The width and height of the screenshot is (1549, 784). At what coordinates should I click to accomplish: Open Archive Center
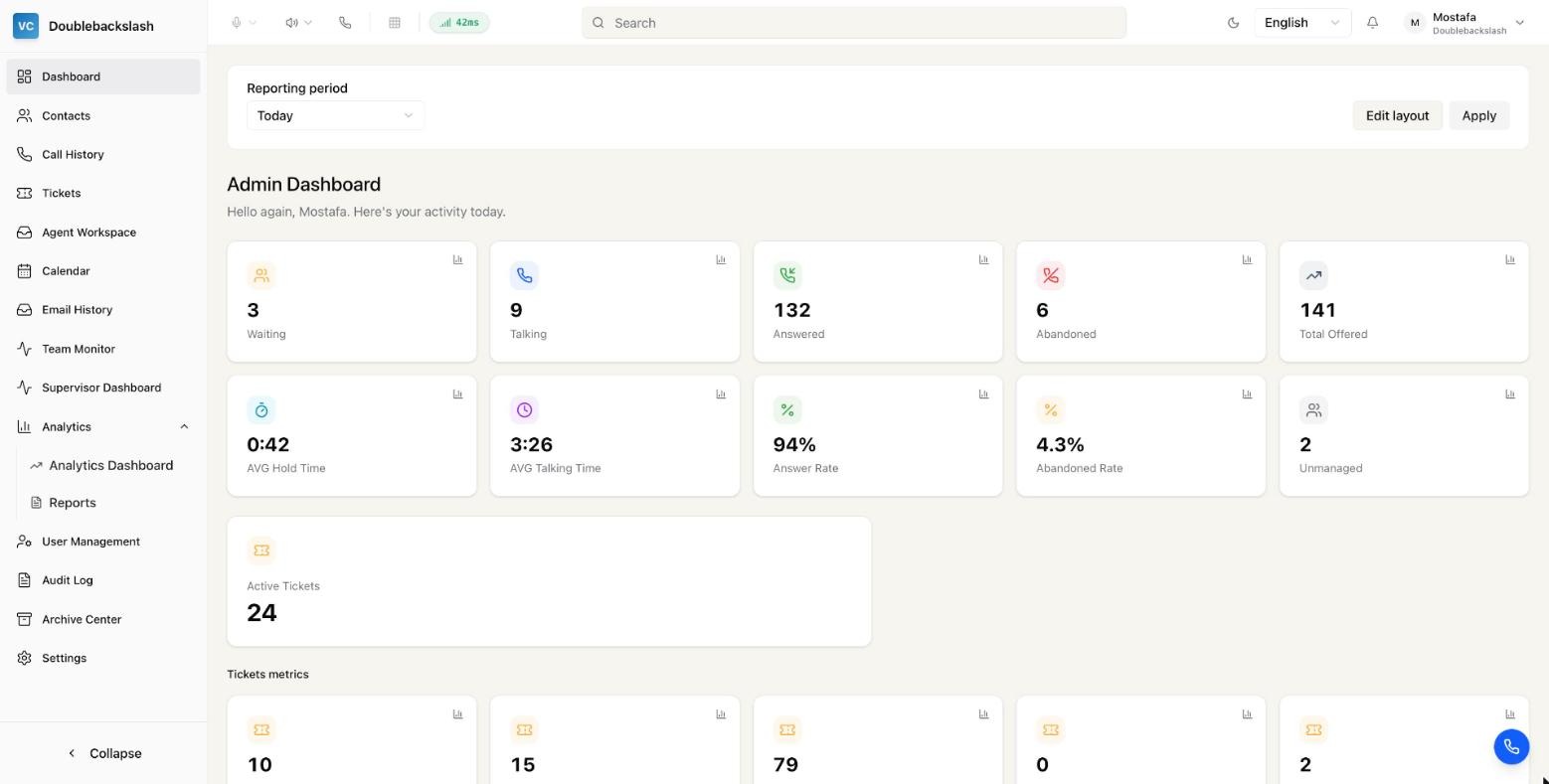[103, 619]
